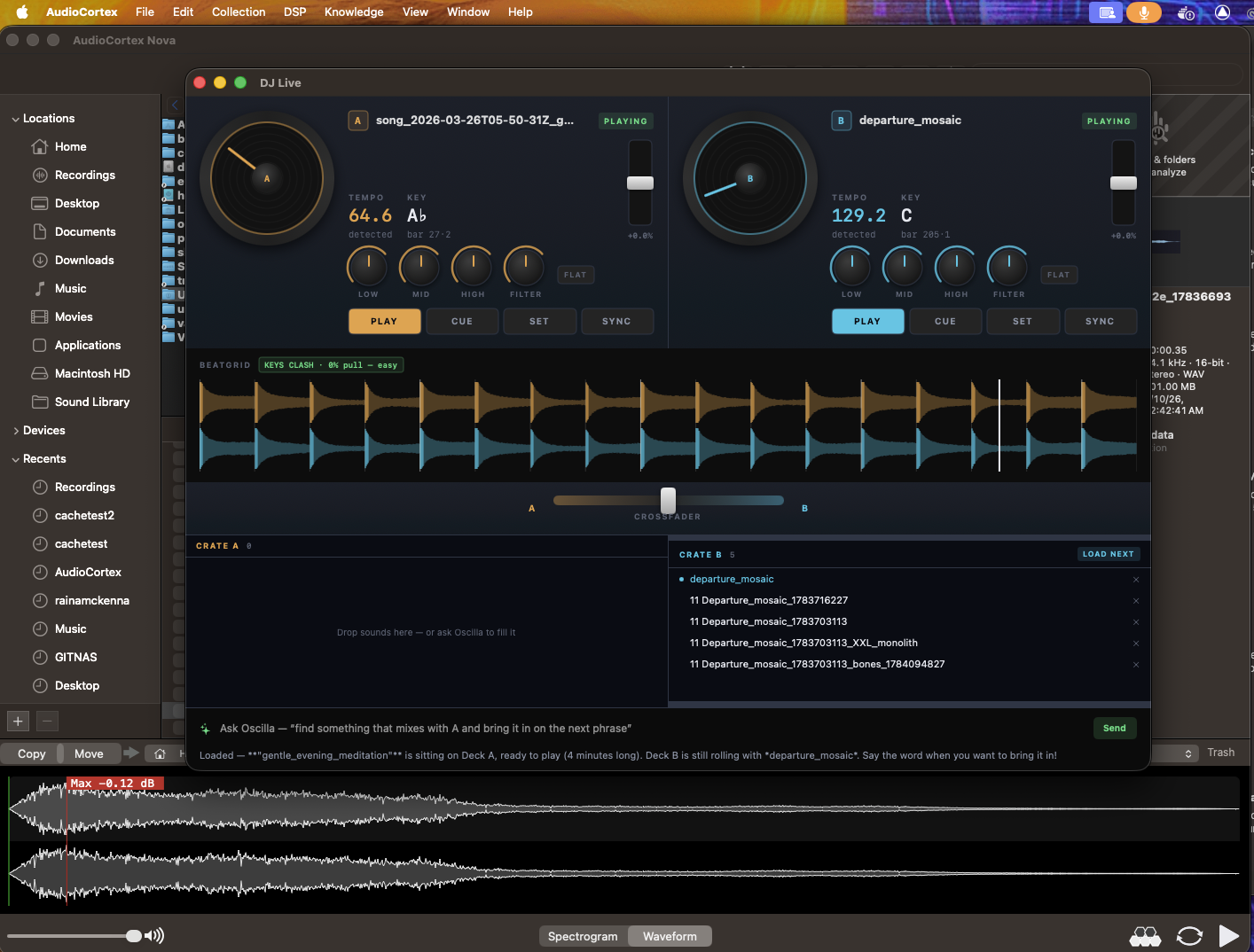The image size is (1254, 952).
Task: Open the View menu
Action: pyautogui.click(x=415, y=12)
